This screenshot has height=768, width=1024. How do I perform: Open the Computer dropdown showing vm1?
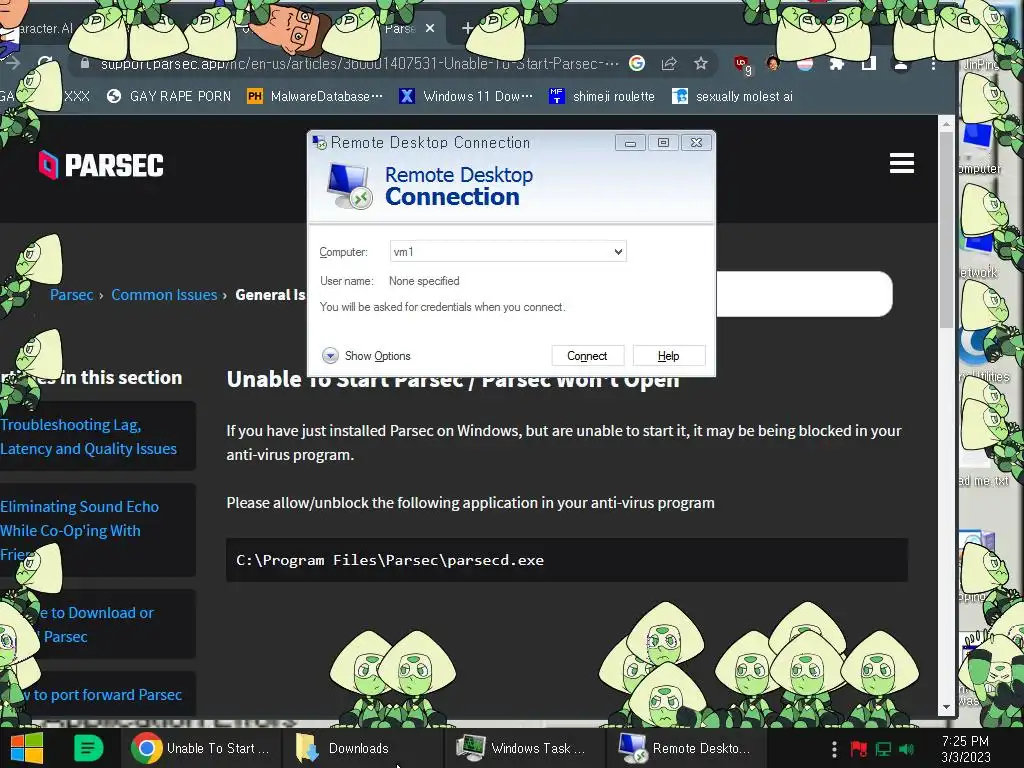[618, 251]
